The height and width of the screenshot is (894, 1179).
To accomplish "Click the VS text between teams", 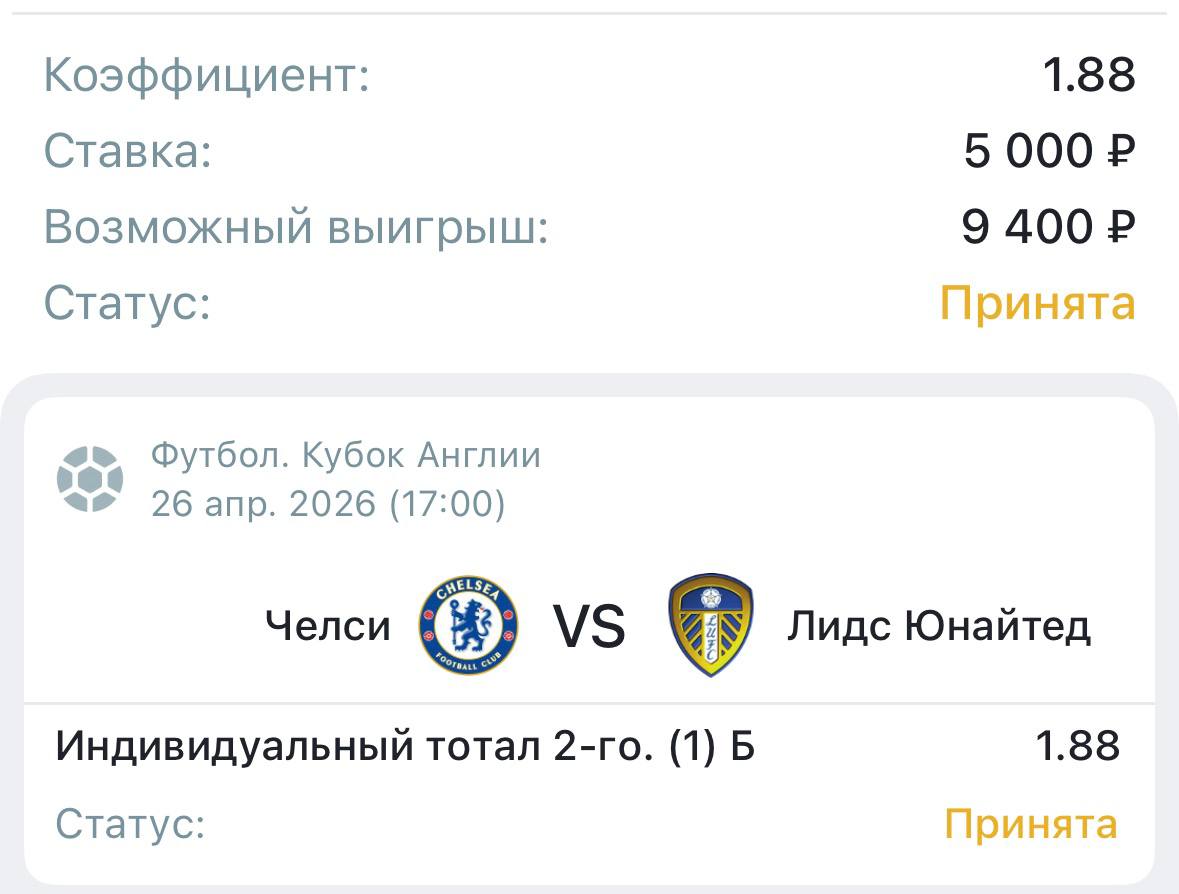I will click(589, 627).
